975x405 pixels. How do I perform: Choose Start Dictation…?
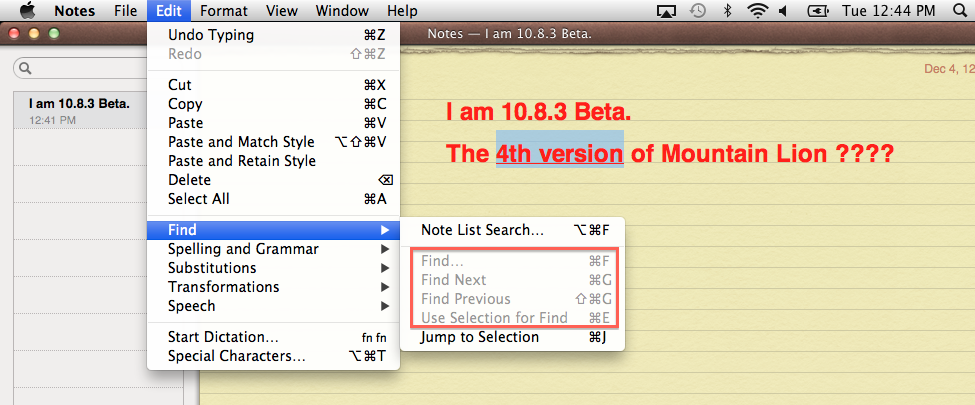coord(274,337)
